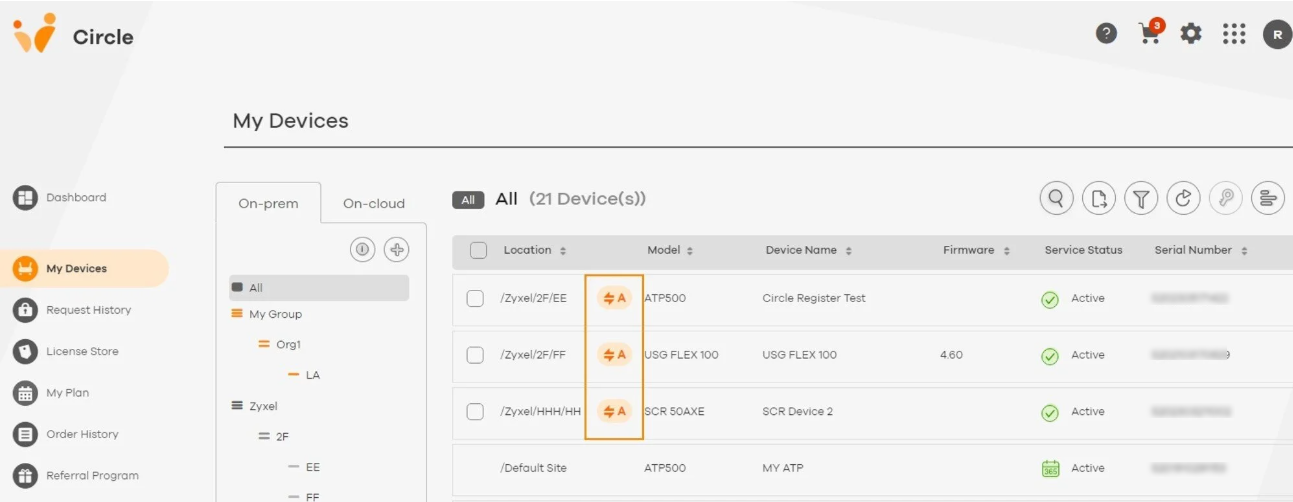Check the box for /Zyxel/2F/FF row
Image resolution: width=1293 pixels, height=502 pixels.
475,355
